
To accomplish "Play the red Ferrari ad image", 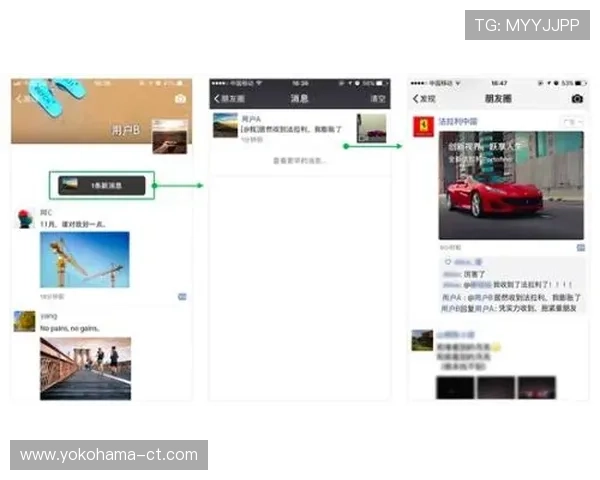I will (511, 185).
